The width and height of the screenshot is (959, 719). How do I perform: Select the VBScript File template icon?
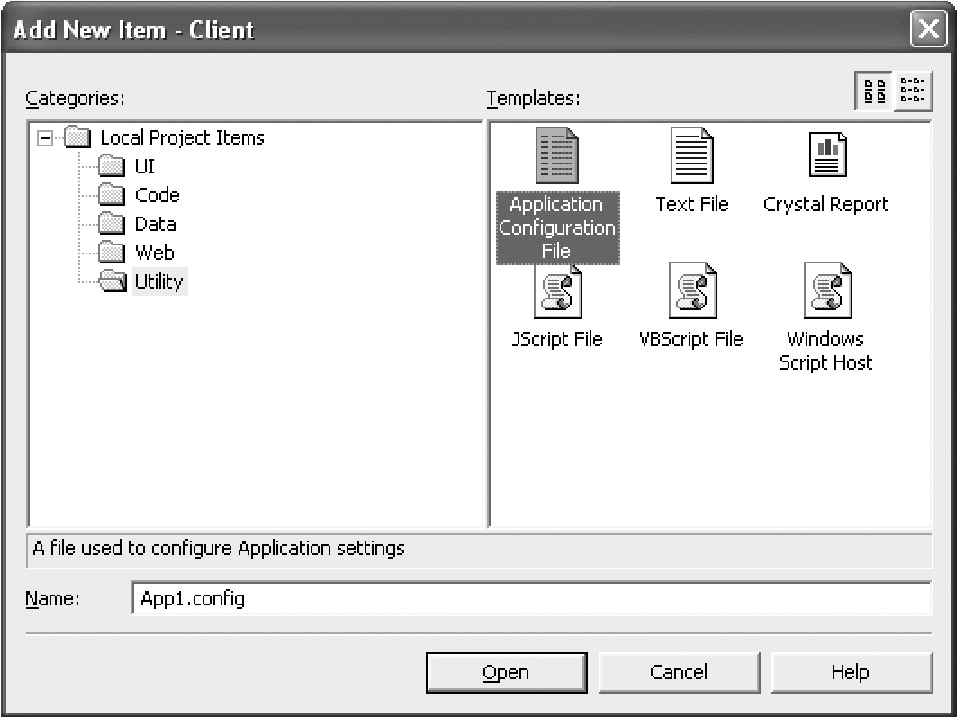click(691, 292)
